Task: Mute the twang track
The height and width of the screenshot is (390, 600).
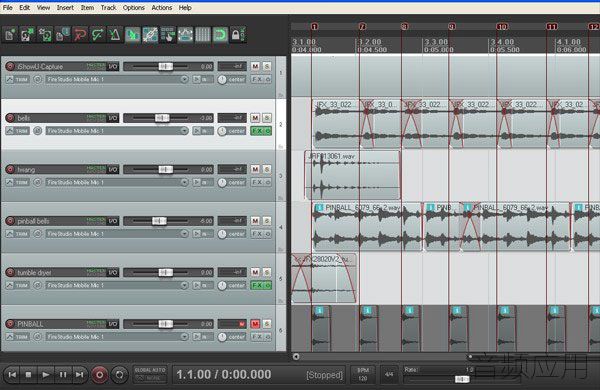Action: (255, 169)
